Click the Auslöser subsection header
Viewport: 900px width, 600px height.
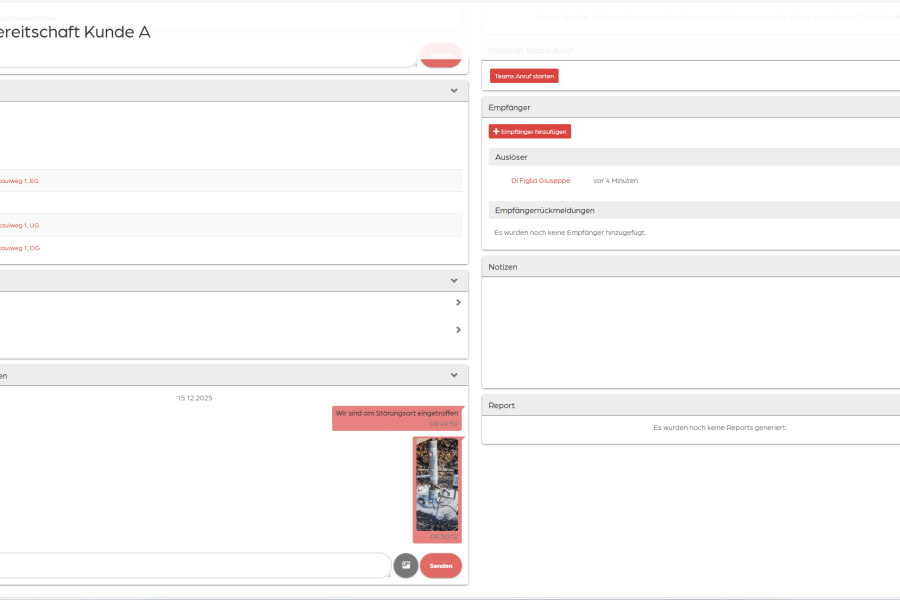695,157
